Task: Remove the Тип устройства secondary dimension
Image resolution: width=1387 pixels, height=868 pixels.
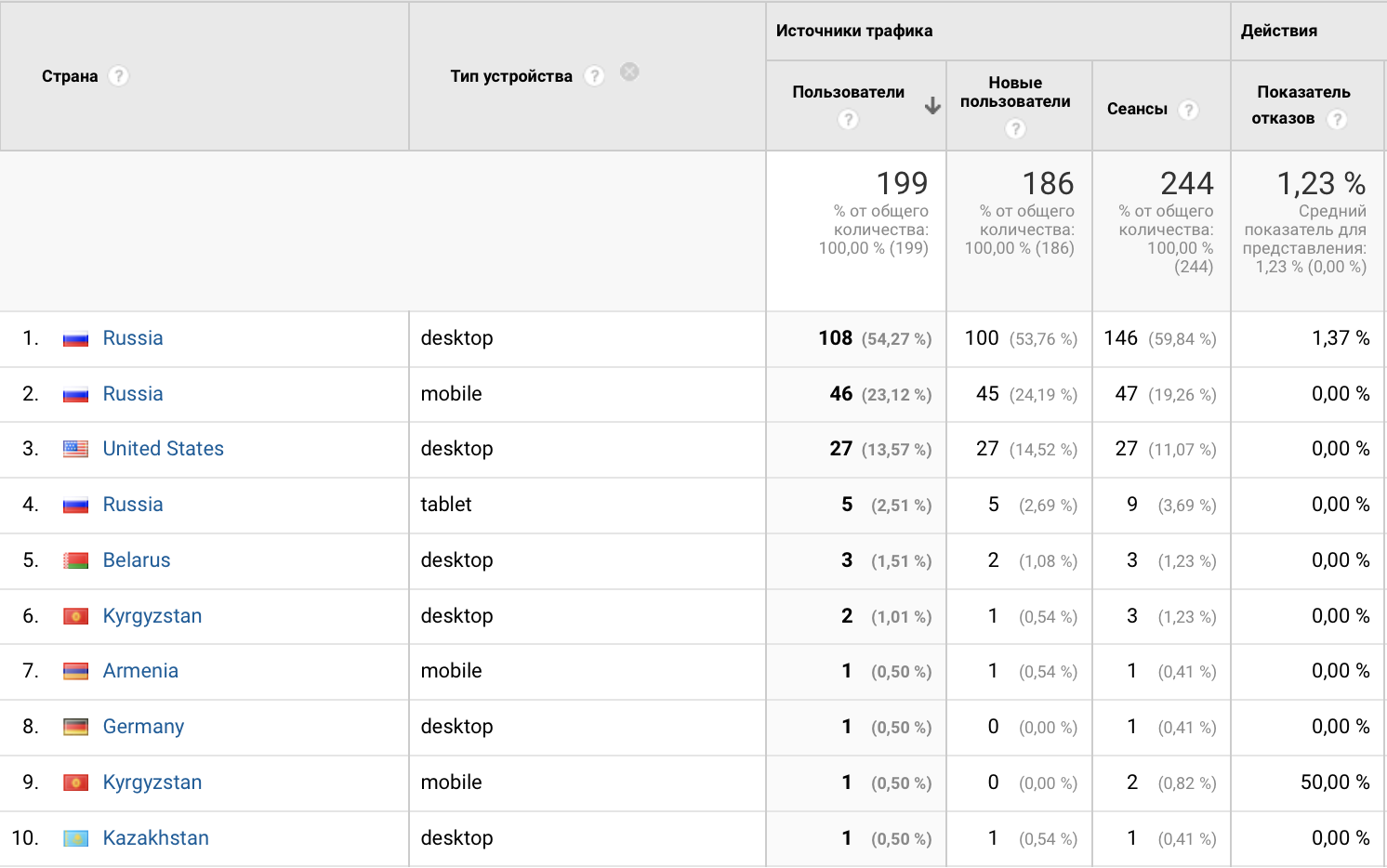Action: (x=629, y=72)
